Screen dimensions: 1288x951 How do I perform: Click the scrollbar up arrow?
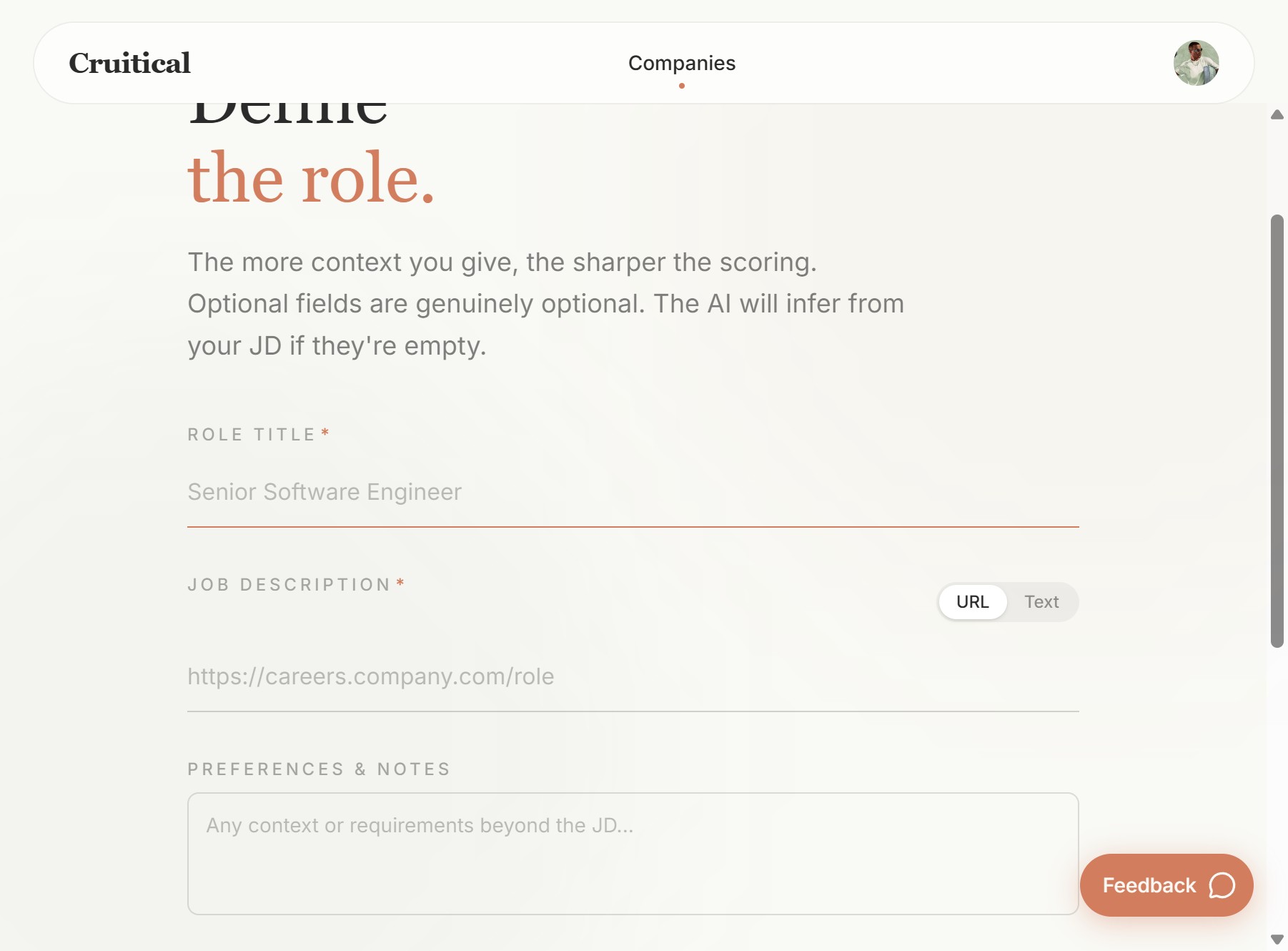(x=1275, y=114)
